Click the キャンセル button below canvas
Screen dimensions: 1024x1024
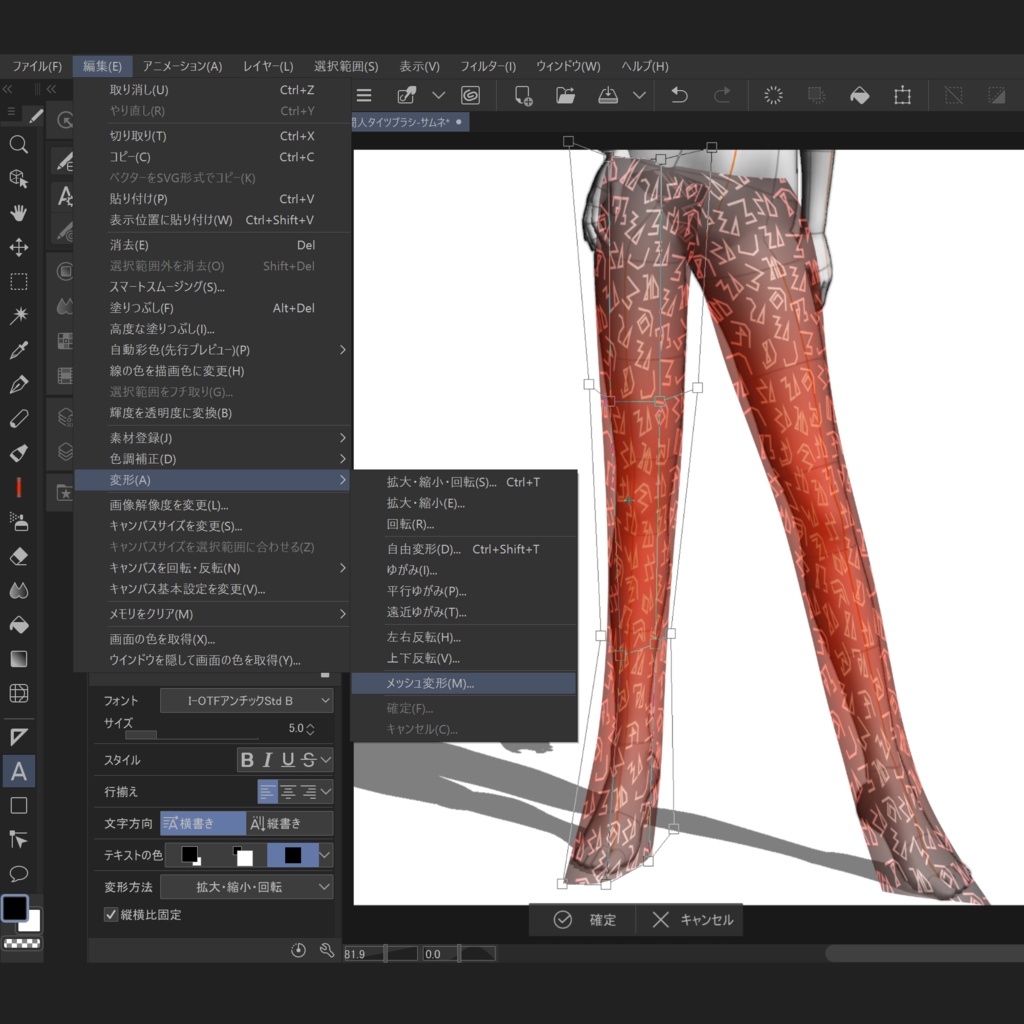point(692,920)
